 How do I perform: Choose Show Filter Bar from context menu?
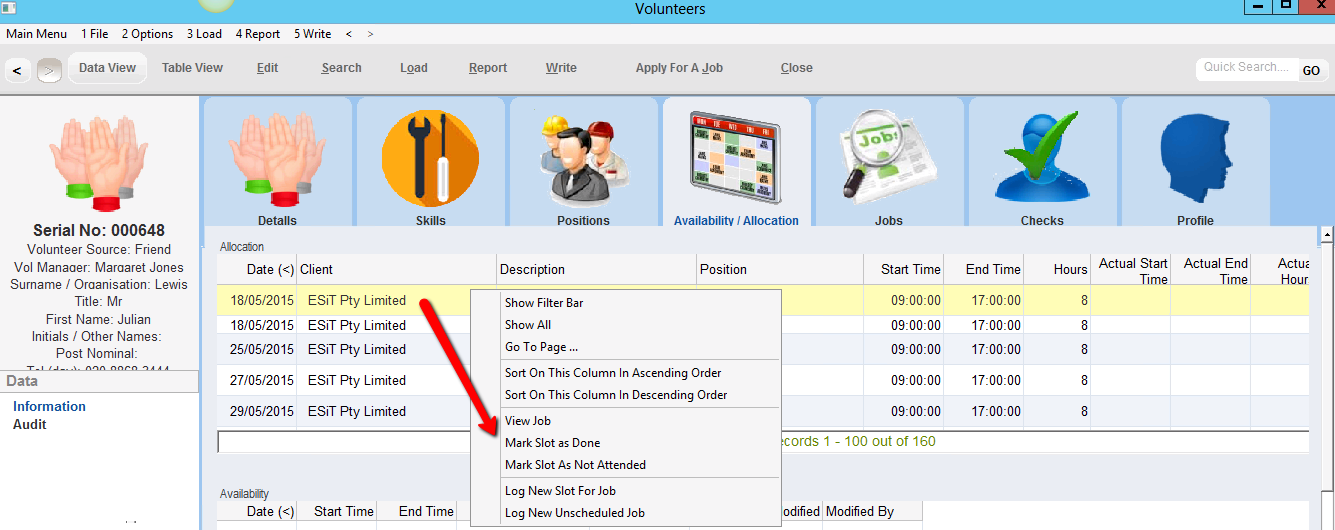(x=544, y=303)
